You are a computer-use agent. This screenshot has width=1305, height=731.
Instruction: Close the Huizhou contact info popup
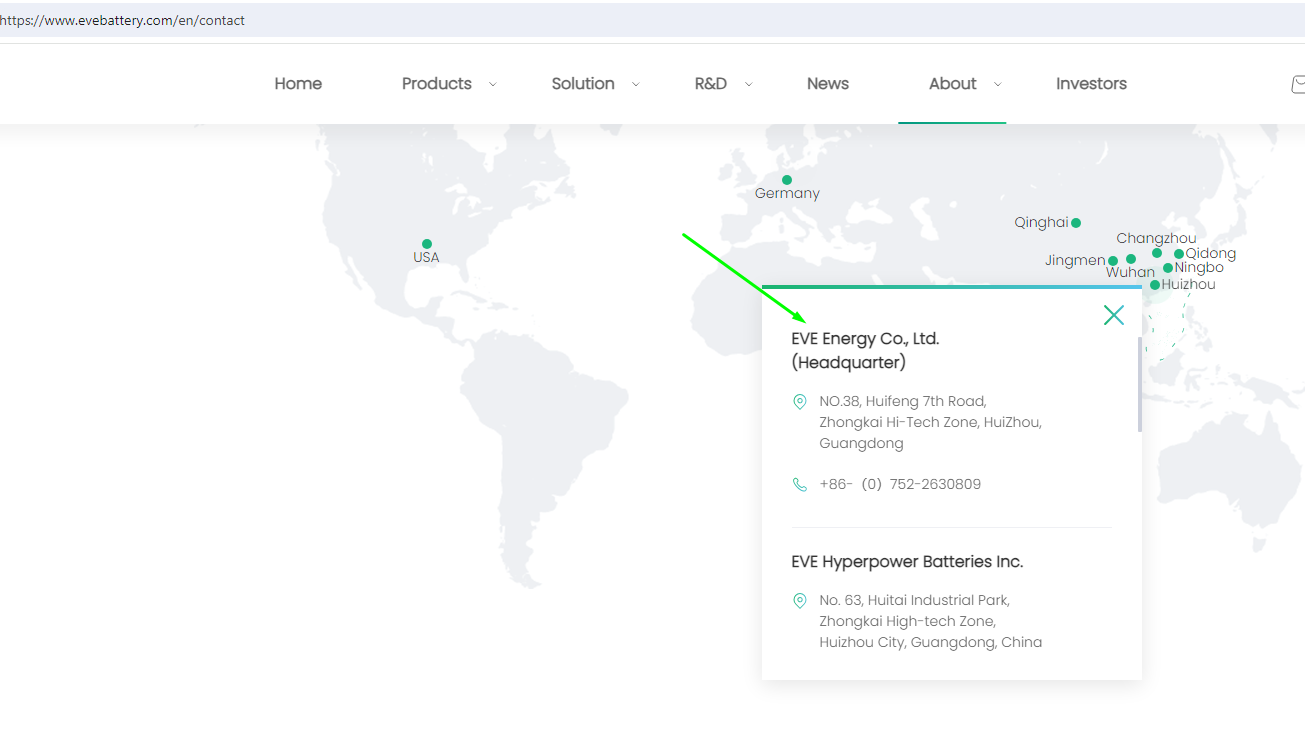1113,315
